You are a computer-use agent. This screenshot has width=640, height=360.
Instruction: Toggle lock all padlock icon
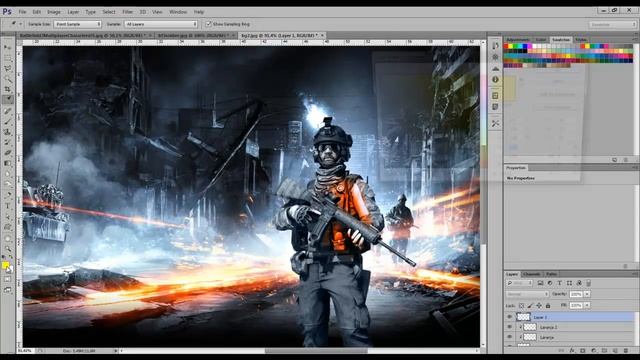548,305
